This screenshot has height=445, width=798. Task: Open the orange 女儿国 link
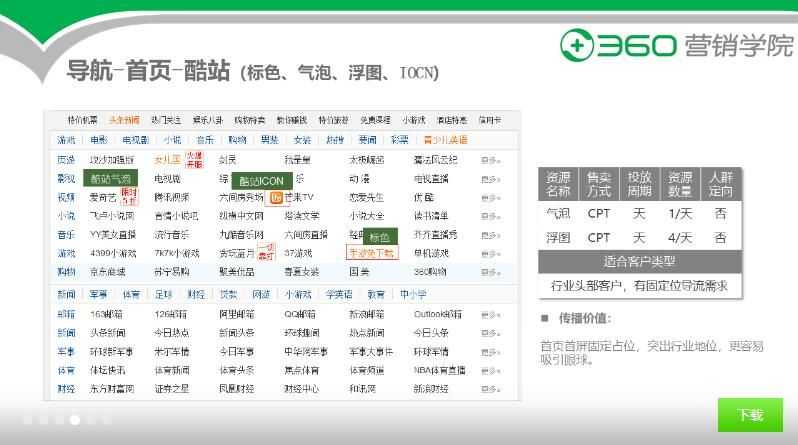167,160
